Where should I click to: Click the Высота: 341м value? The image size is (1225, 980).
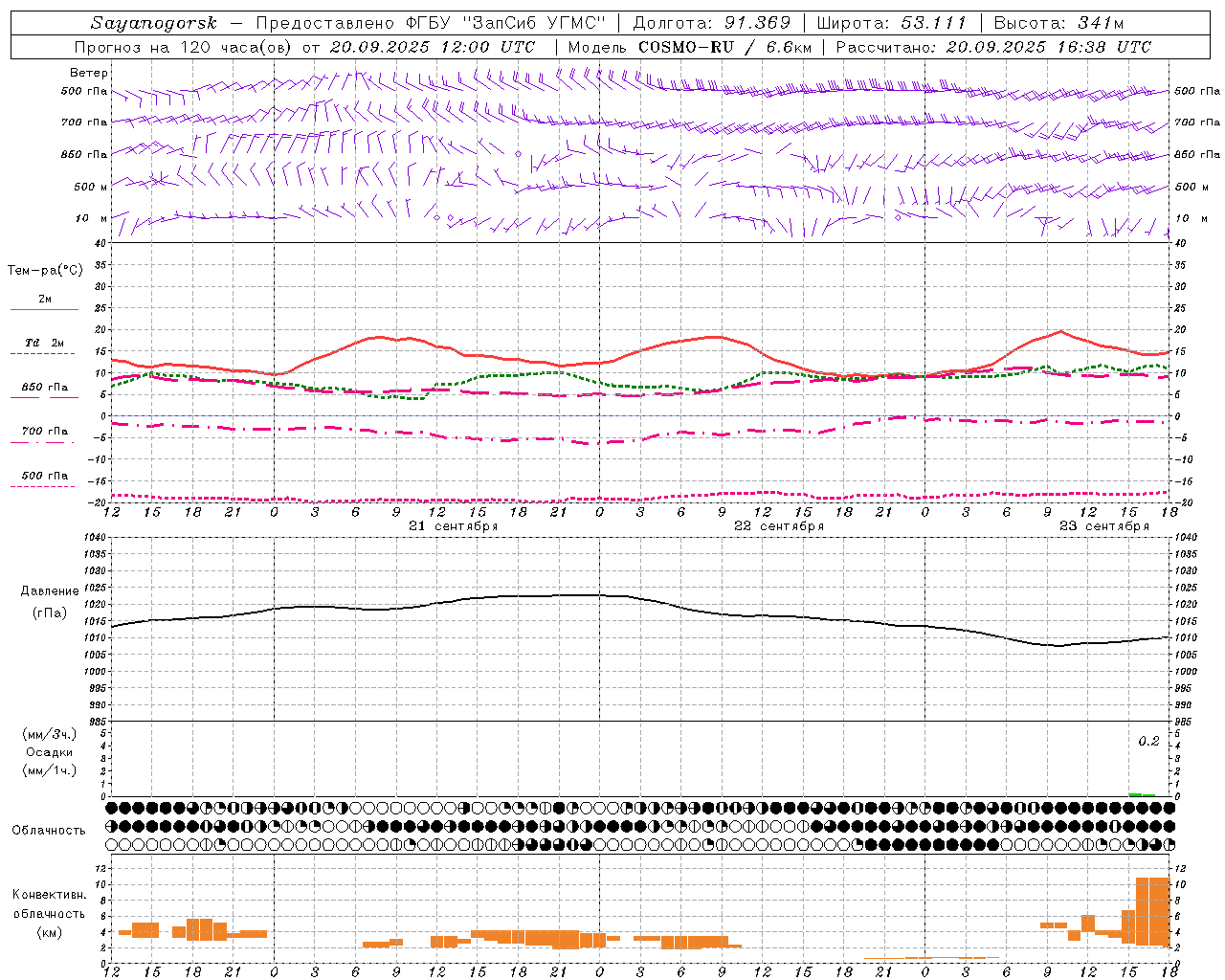(x=1058, y=23)
